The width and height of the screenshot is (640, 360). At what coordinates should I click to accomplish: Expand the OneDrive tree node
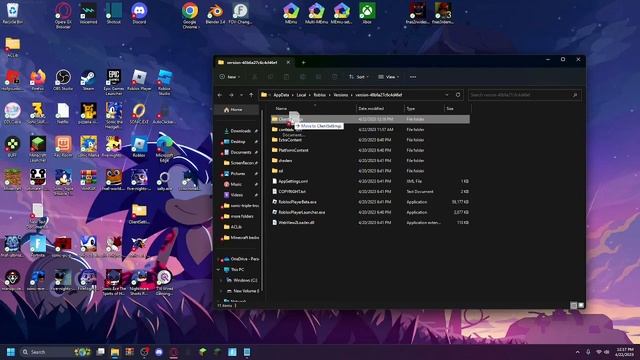point(218,259)
